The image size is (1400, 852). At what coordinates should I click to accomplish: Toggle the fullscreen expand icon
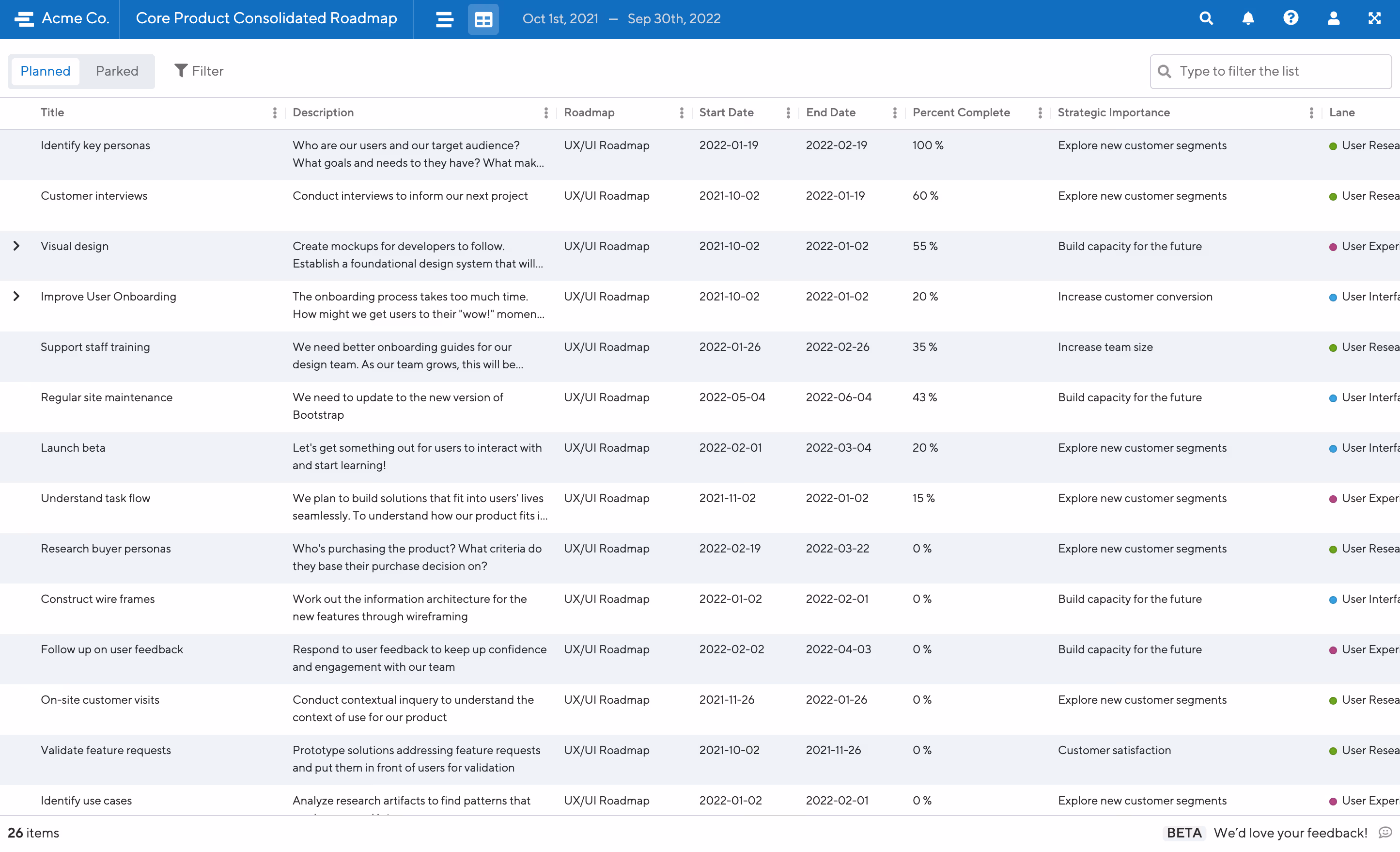pos(1374,19)
